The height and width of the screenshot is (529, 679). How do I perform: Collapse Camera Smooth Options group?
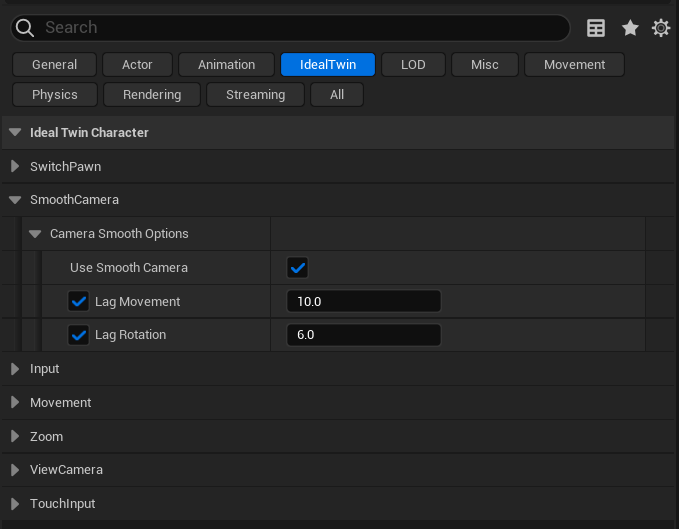click(x=35, y=234)
